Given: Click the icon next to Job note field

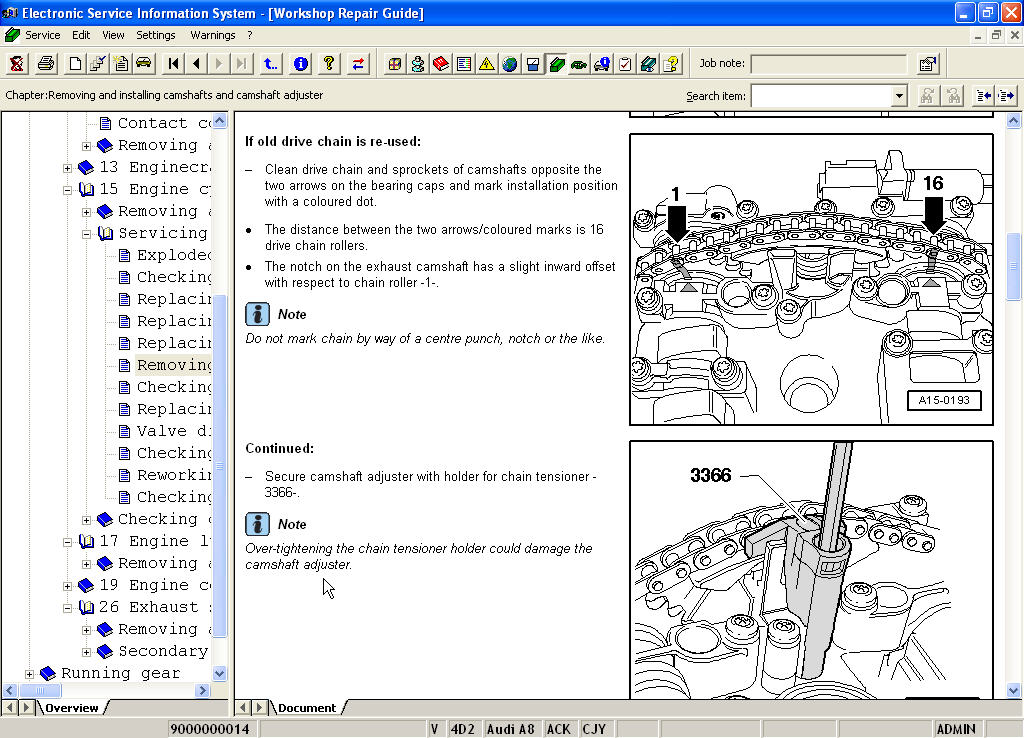Looking at the screenshot, I should click(x=927, y=64).
